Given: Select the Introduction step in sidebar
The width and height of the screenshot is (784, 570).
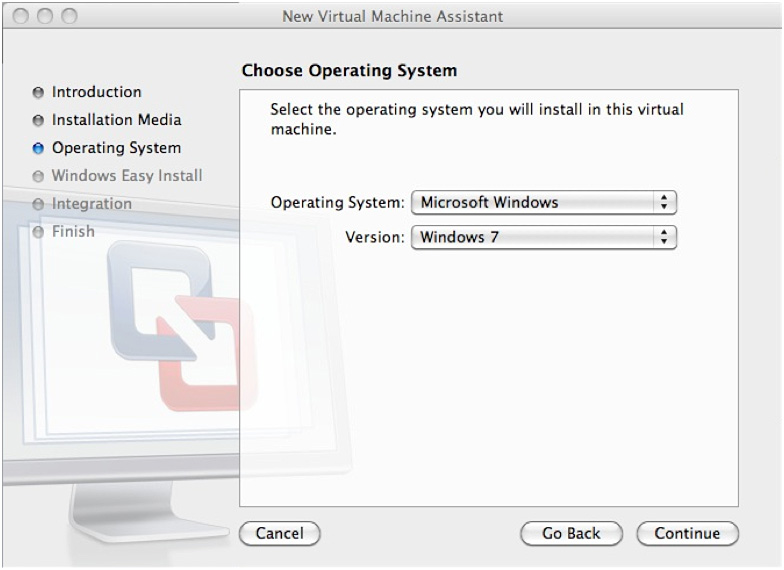Looking at the screenshot, I should pos(96,92).
